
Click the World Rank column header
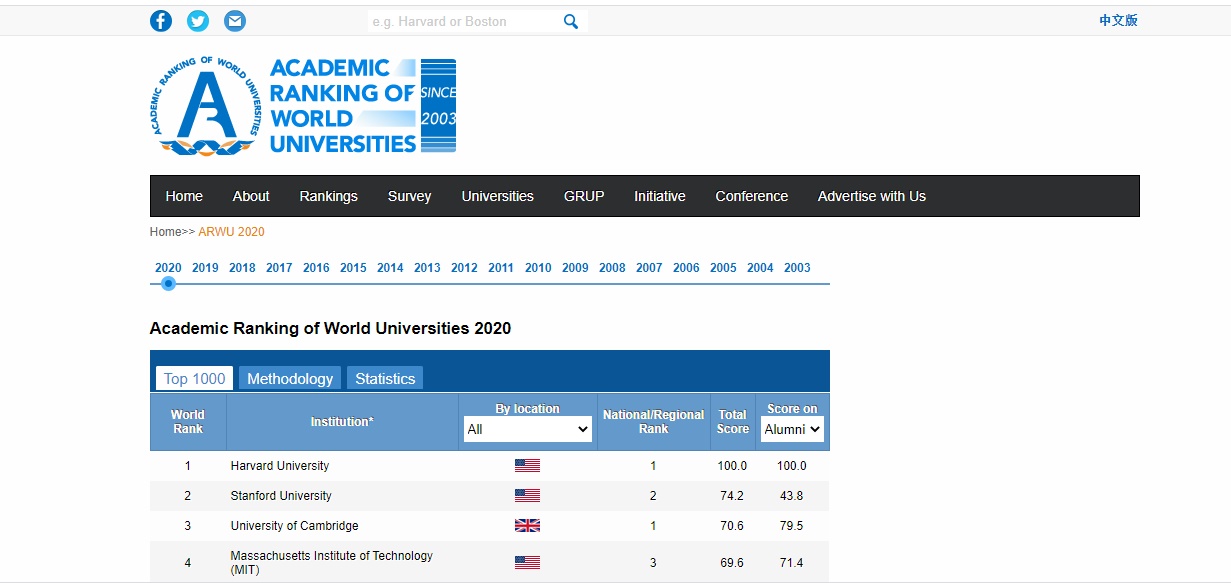point(187,422)
